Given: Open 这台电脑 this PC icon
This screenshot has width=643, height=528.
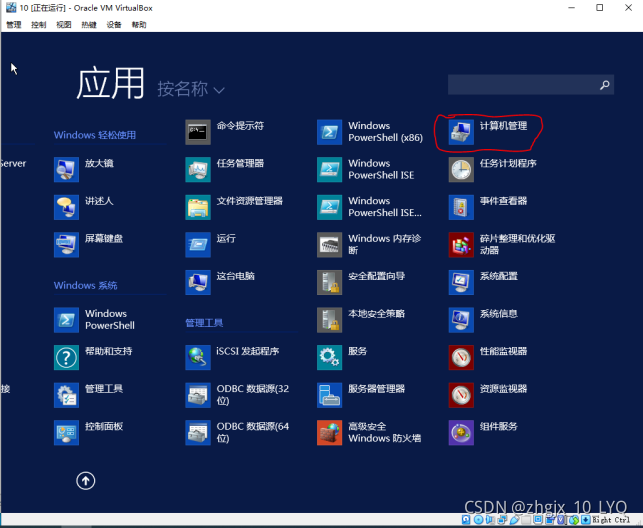Looking at the screenshot, I should [198, 282].
